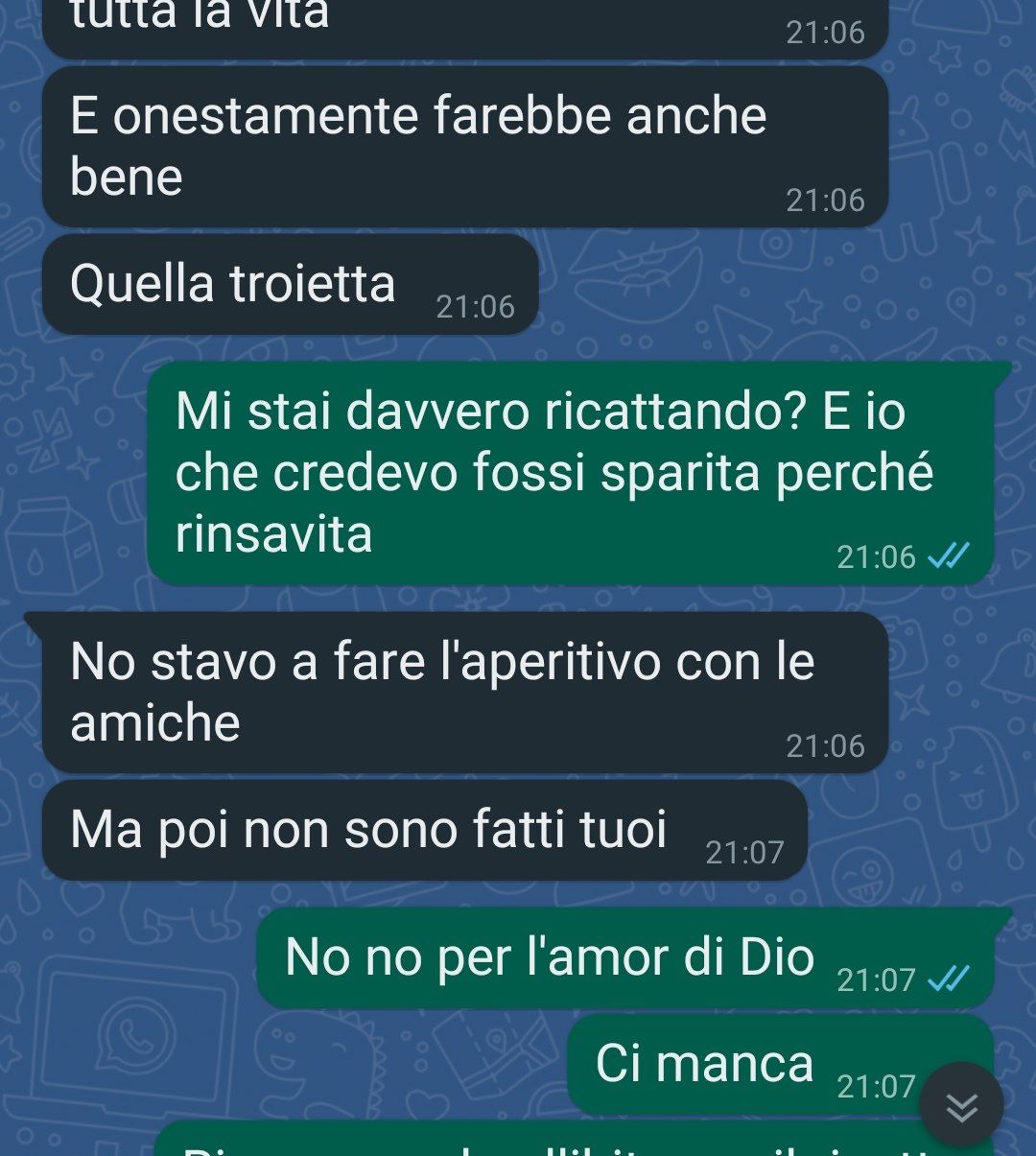Click read ticks beside 'No no per l'amor di Dio'

(x=949, y=979)
